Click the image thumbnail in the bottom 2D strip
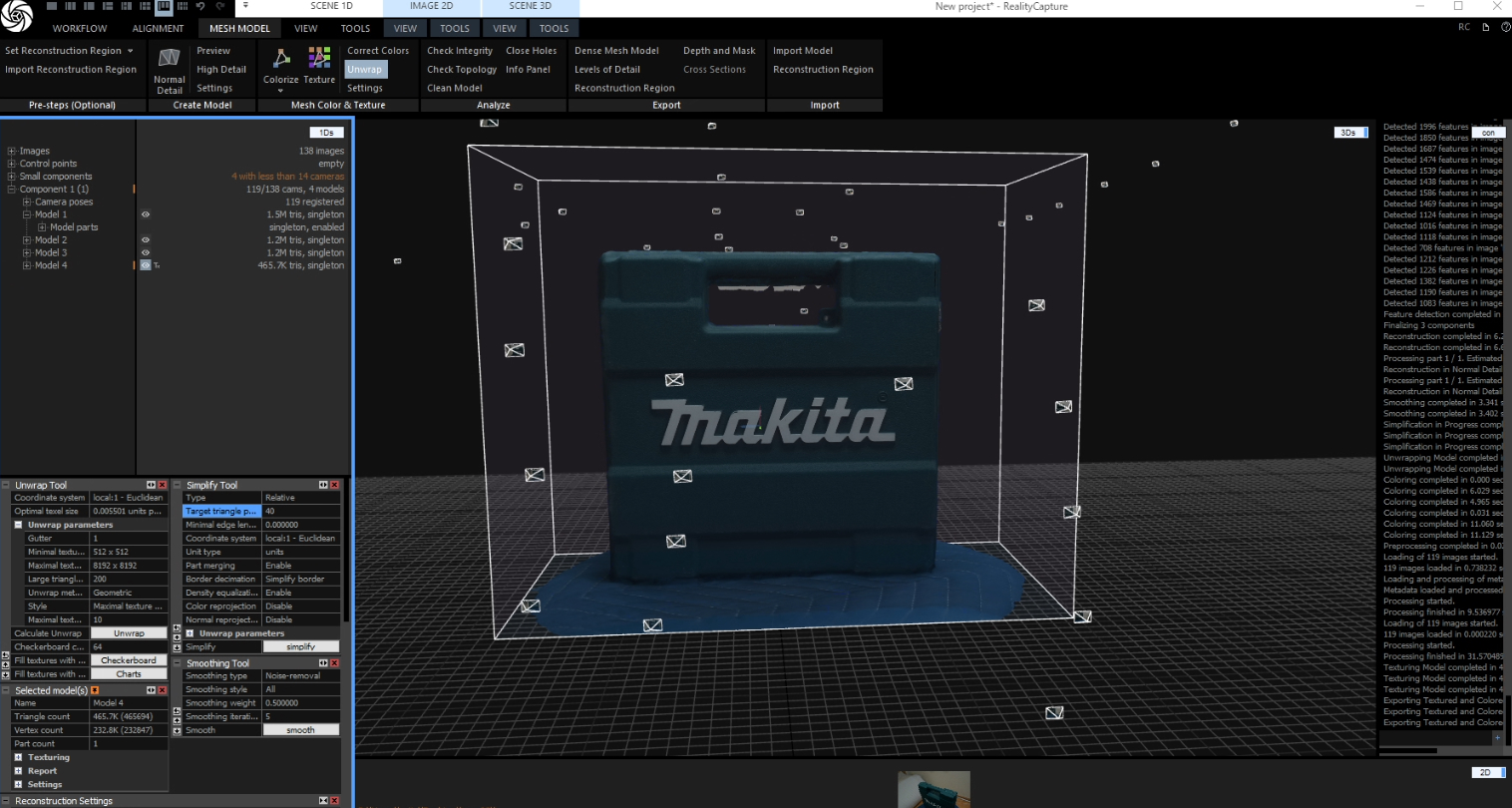Image resolution: width=1512 pixels, height=808 pixels. (934, 789)
